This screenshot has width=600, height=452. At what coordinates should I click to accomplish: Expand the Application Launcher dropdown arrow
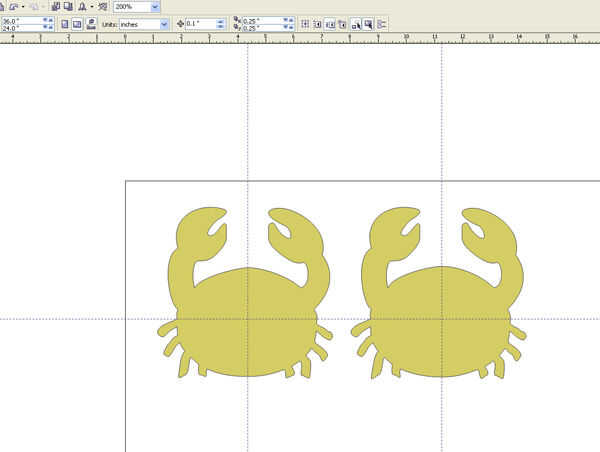tap(92, 7)
